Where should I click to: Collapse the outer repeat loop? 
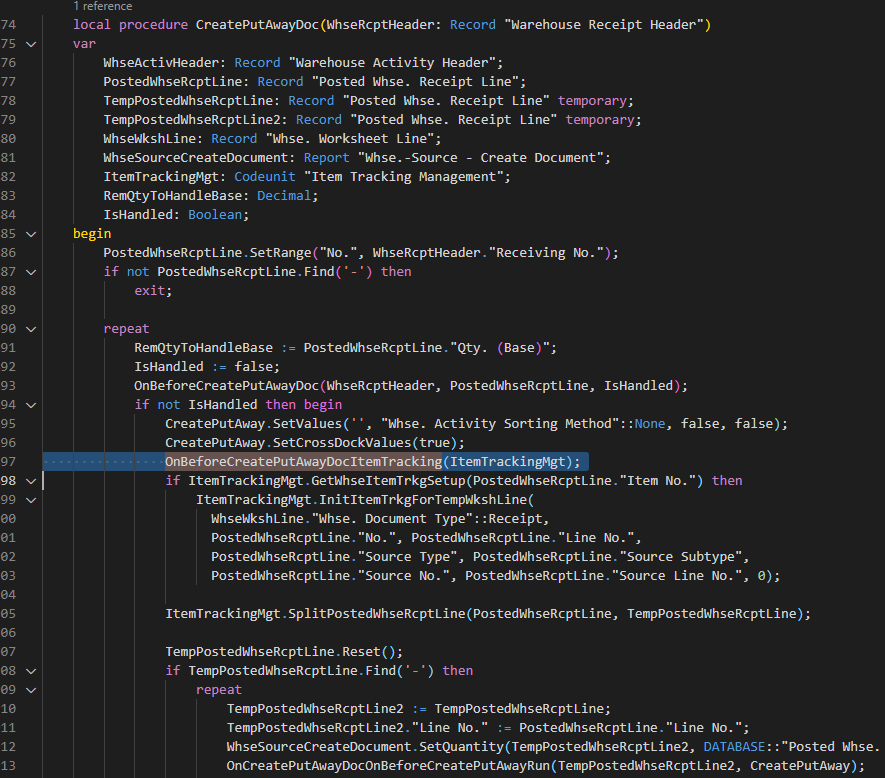(x=29, y=328)
